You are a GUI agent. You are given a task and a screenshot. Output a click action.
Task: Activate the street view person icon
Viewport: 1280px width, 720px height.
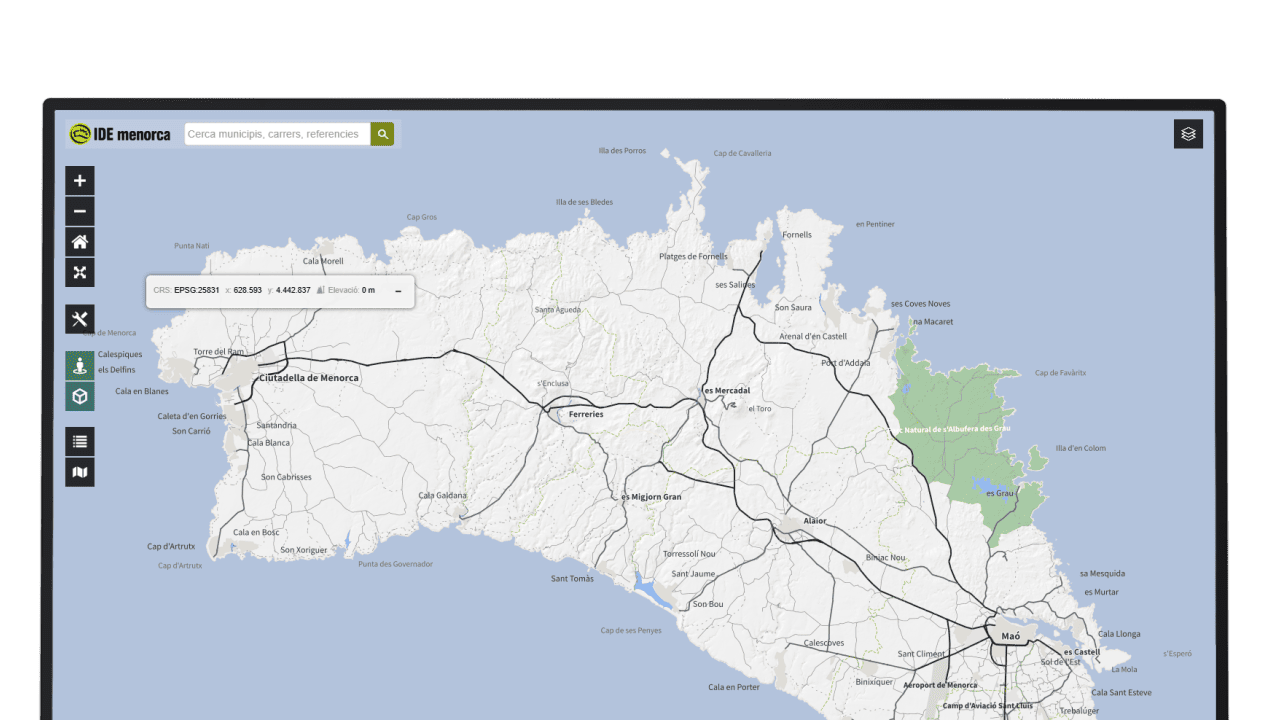[80, 366]
